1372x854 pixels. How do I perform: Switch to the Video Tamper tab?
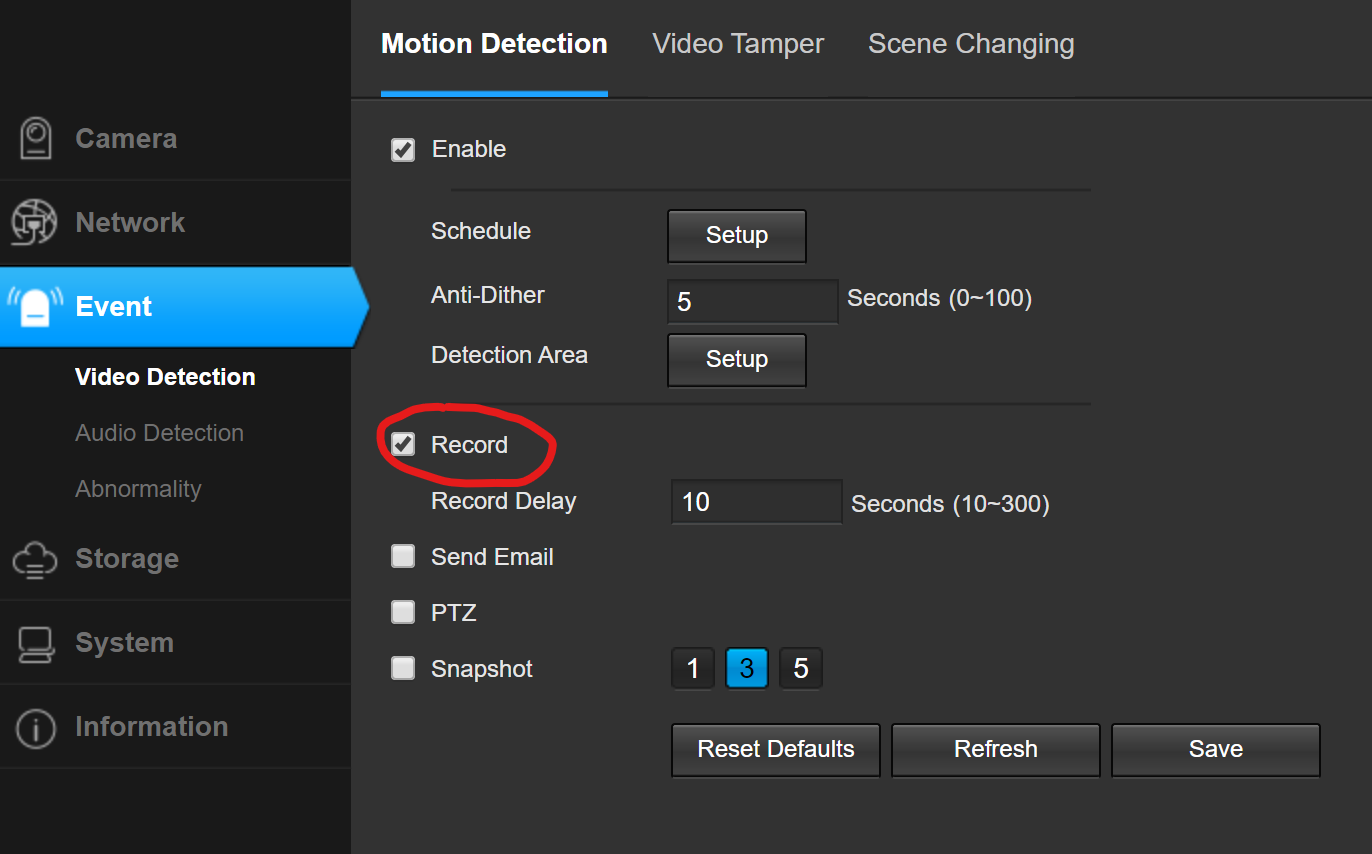tap(738, 44)
